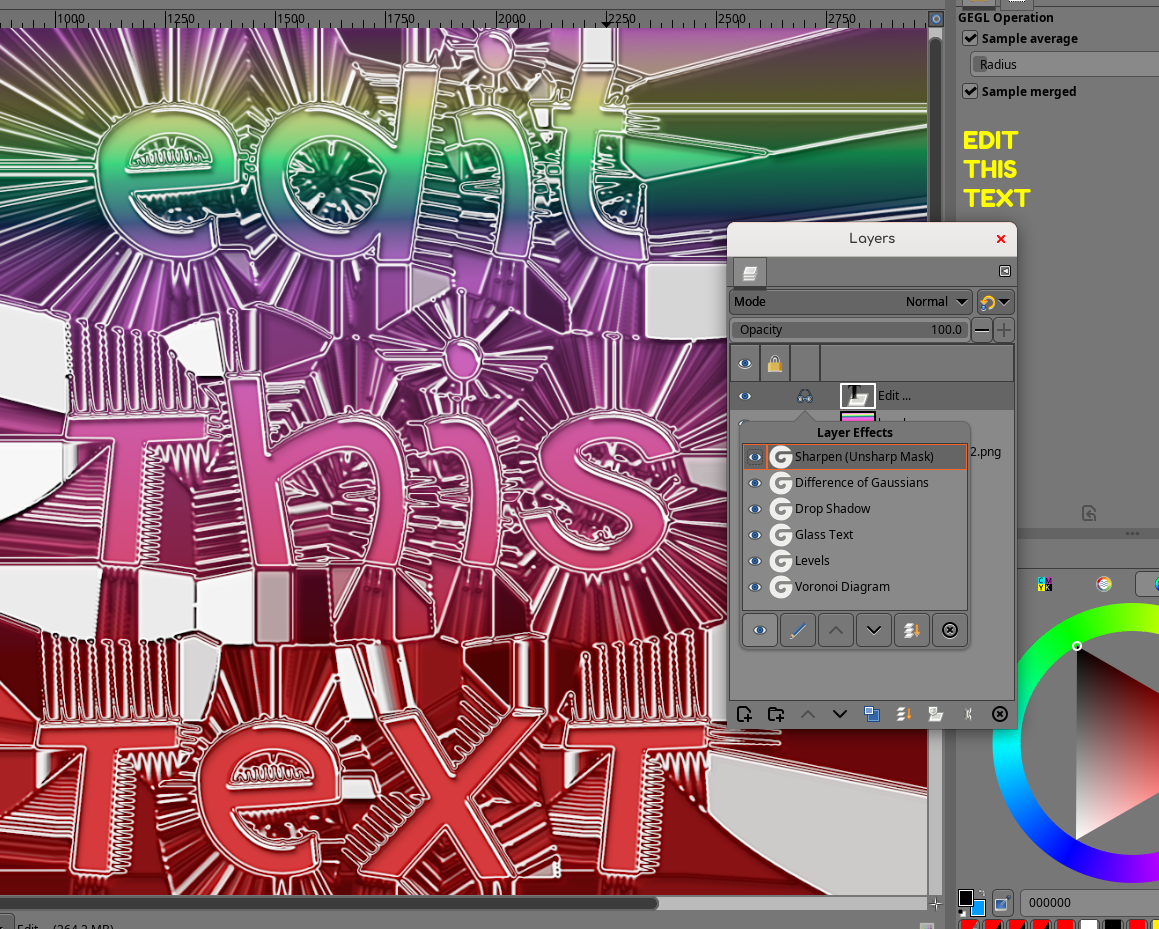Increase opacity with the plus button
The width and height of the screenshot is (1159, 929).
pyautogui.click(x=1004, y=330)
